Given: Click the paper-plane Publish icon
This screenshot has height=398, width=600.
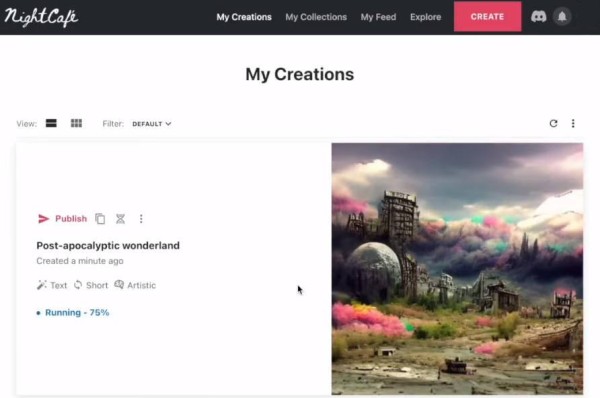Looking at the screenshot, I should [44, 219].
